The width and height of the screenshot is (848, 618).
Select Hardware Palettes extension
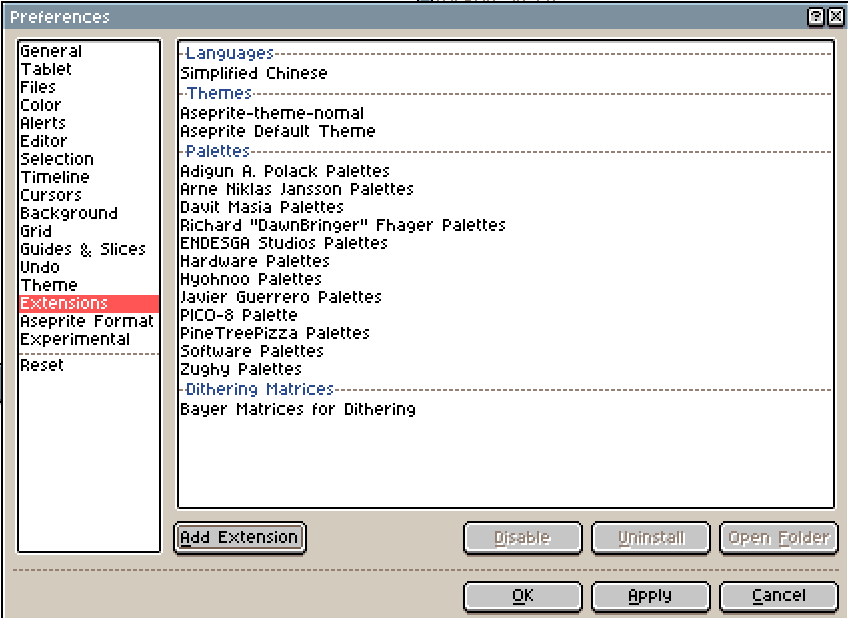coord(506,261)
